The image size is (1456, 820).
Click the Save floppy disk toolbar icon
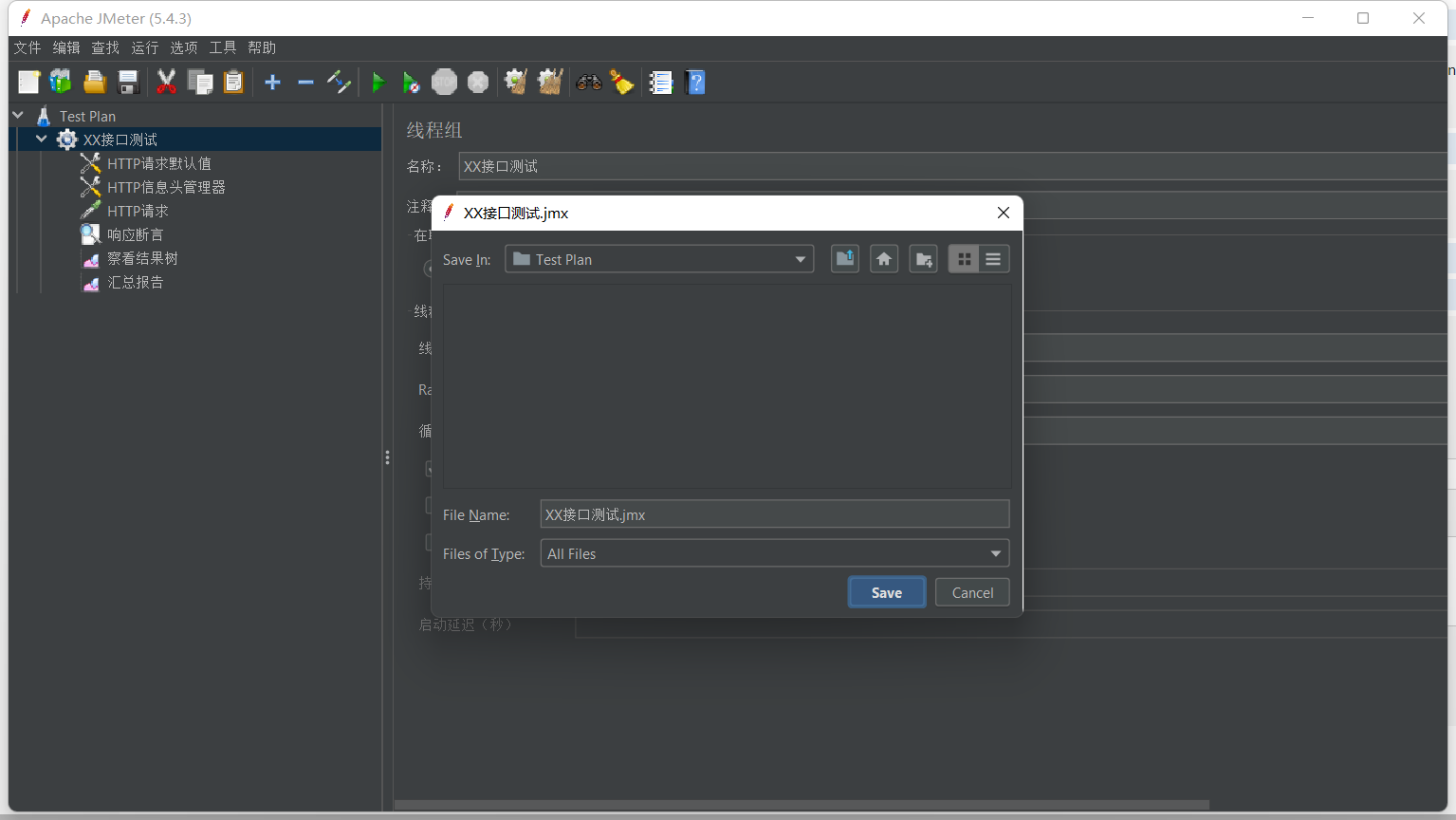click(x=128, y=83)
